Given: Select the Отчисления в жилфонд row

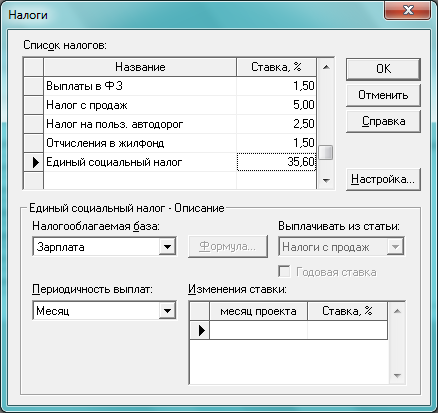Looking at the screenshot, I should [x=170, y=143].
